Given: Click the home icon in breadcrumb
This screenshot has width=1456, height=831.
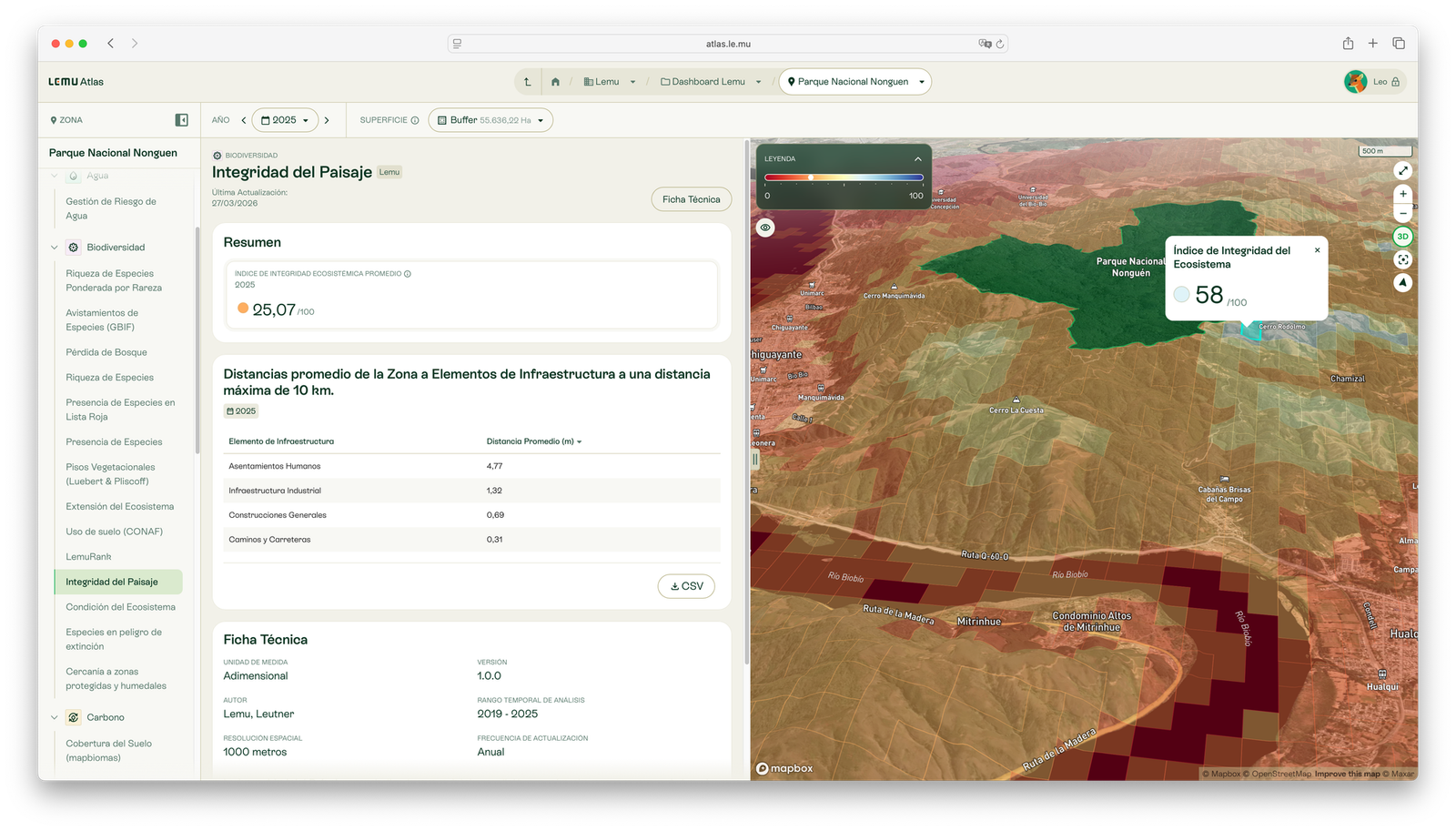Looking at the screenshot, I should (x=555, y=82).
